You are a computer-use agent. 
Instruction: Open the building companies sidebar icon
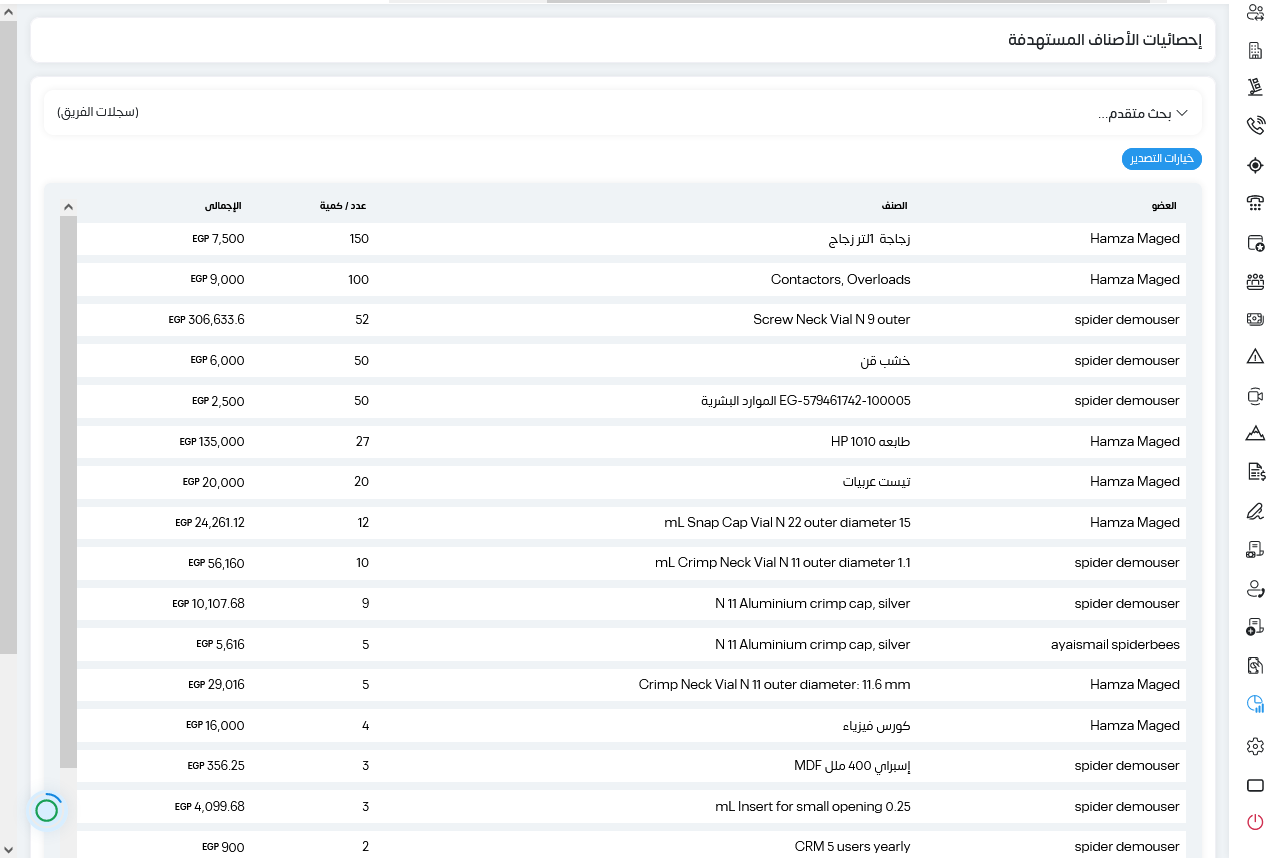tap(1256, 50)
